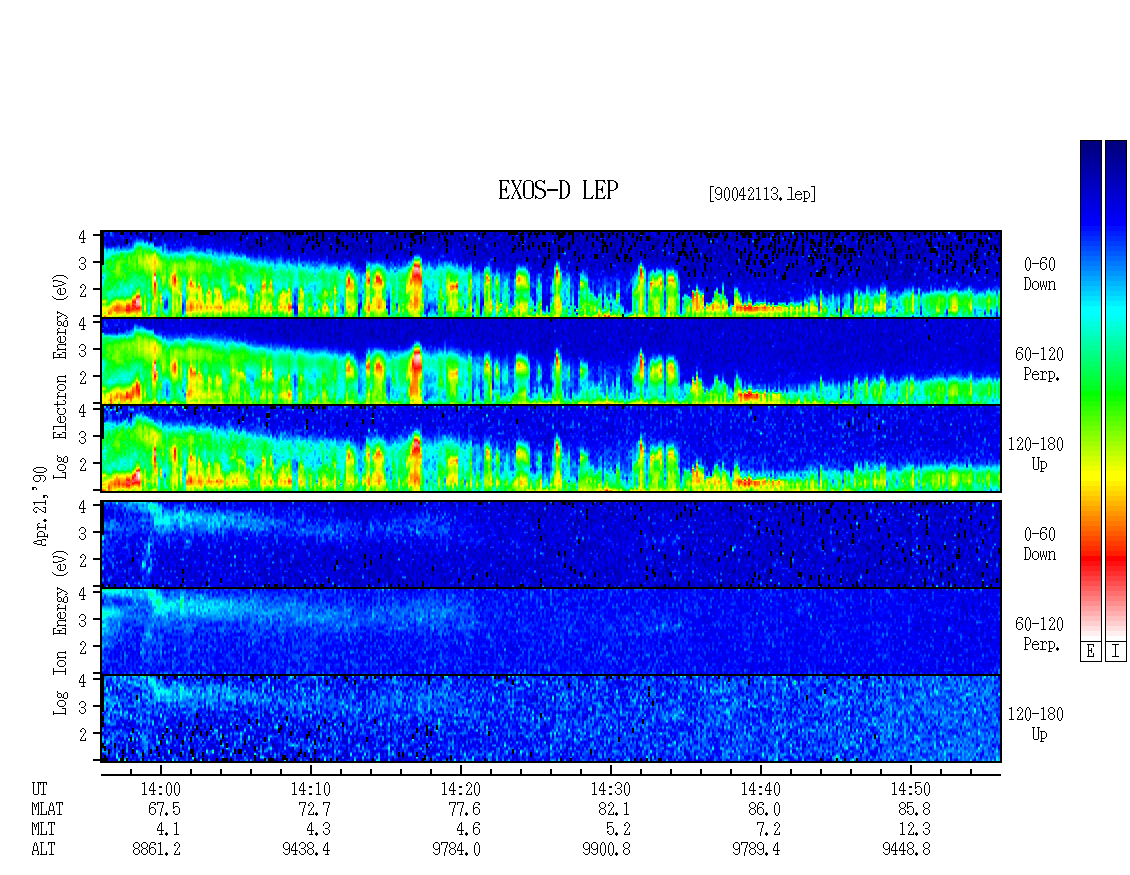Click the ALT row label
1130x875 pixels.
click(x=43, y=850)
